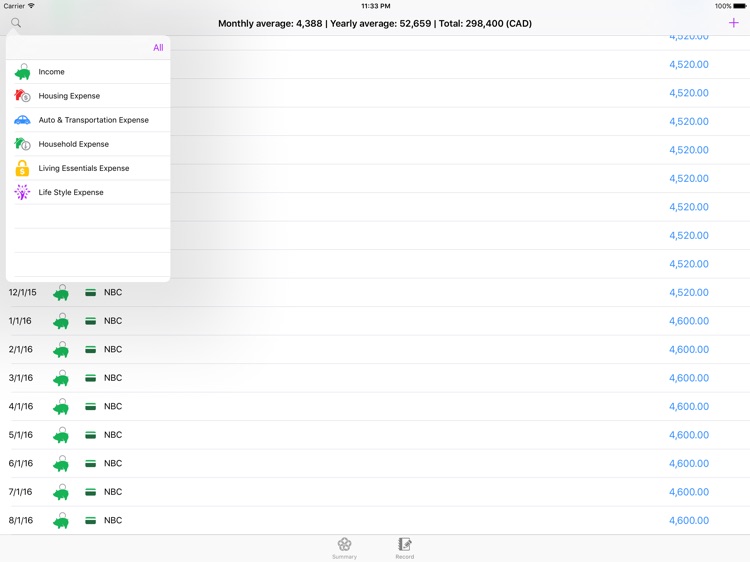Click the card icon in 4/1/16 row
Image resolution: width=750 pixels, height=562 pixels.
click(90, 407)
